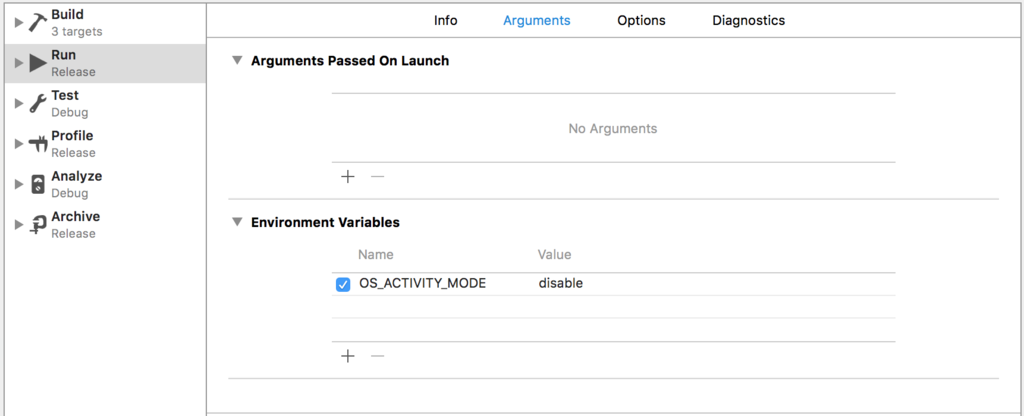Image resolution: width=1024 pixels, height=416 pixels.
Task: Remove selected environment variable with minus
Action: 377,356
